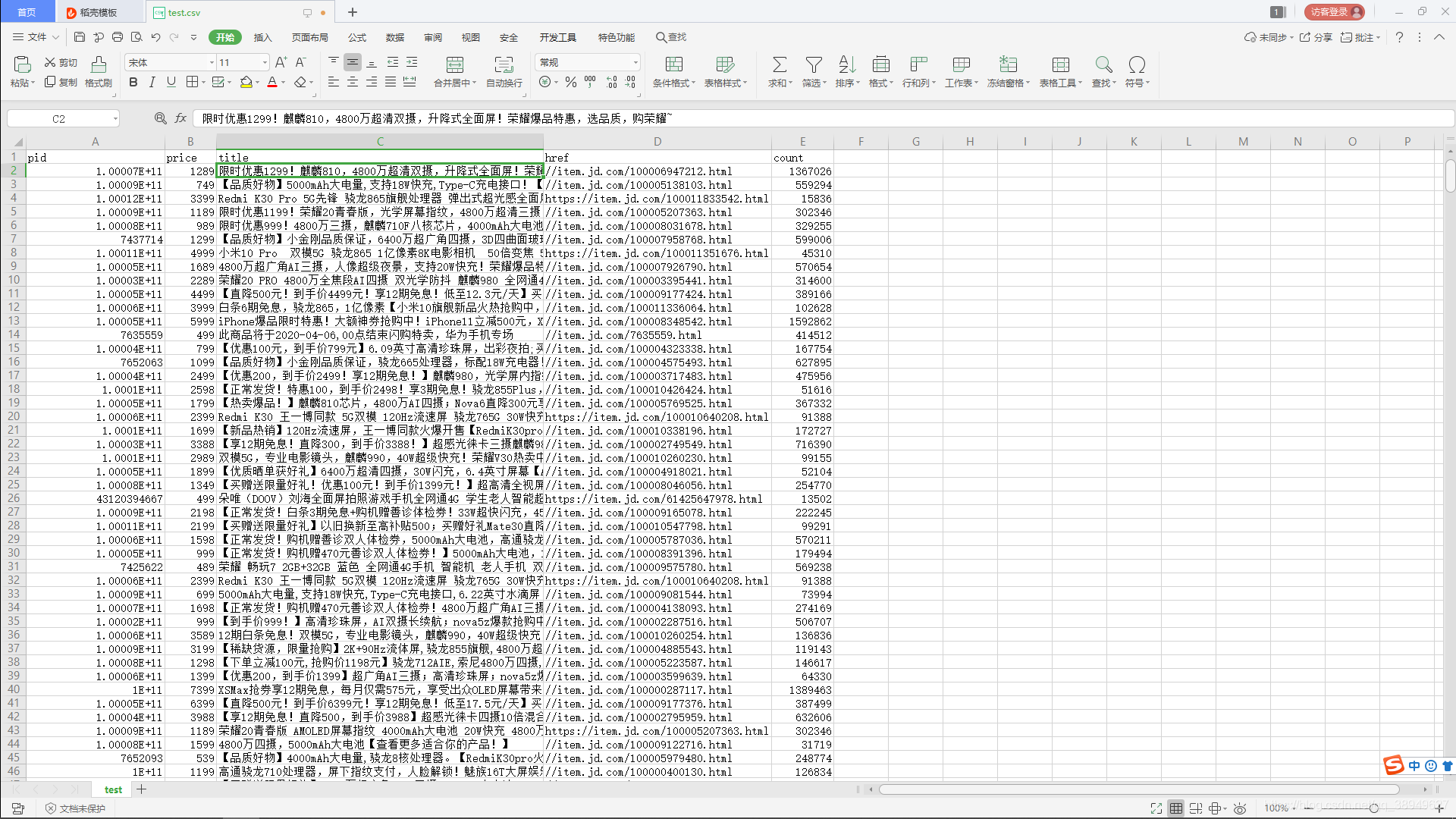Screen dimensions: 1456x819
Task: Decrease decimal places icon
Action: (x=630, y=82)
